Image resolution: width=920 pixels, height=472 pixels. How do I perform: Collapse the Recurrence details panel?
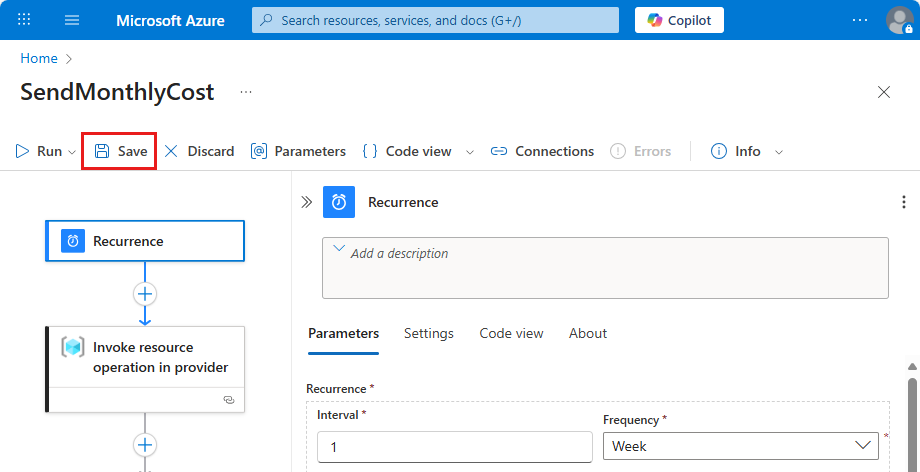point(306,203)
